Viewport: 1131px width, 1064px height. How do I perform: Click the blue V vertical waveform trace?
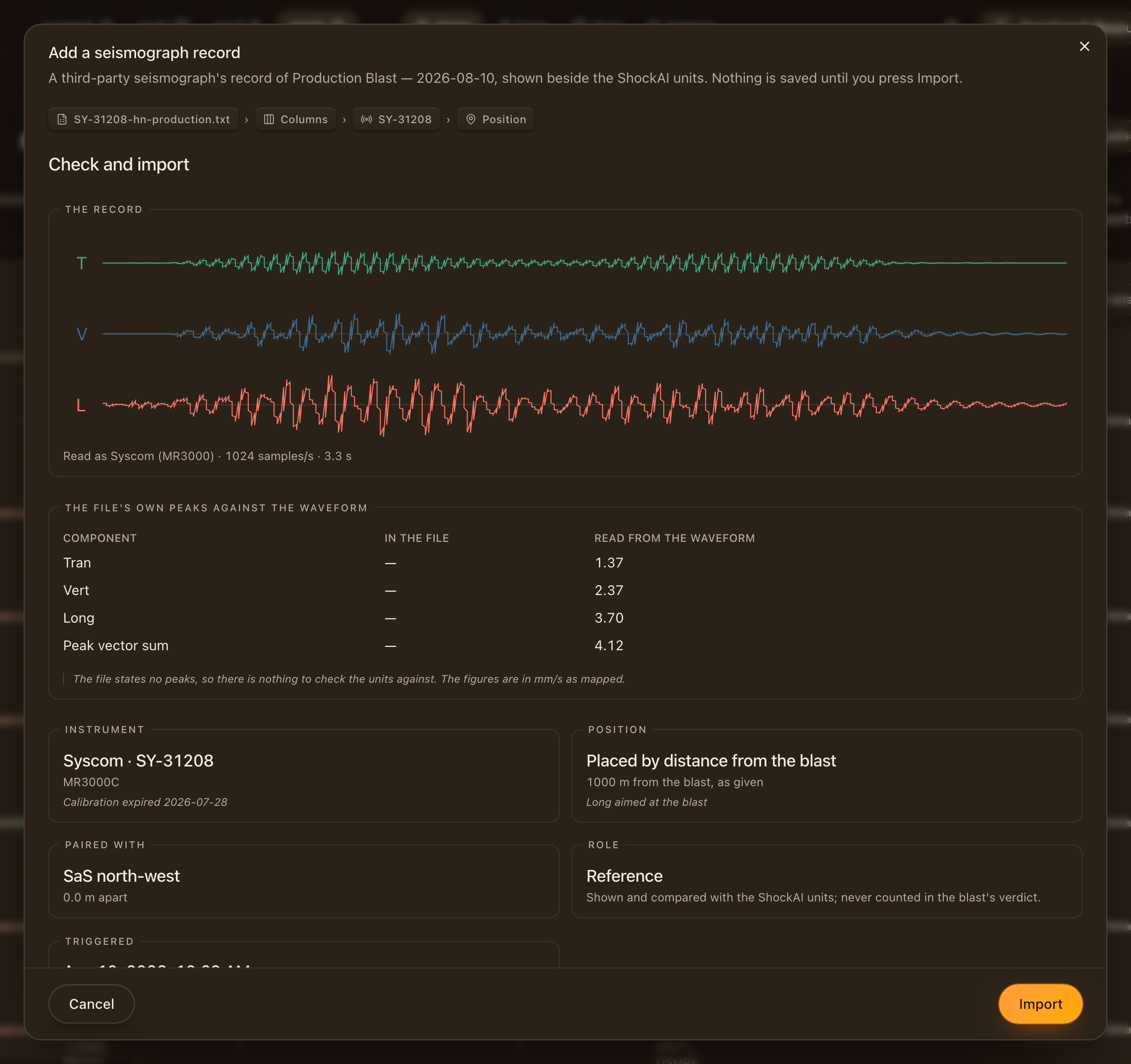[584, 333]
